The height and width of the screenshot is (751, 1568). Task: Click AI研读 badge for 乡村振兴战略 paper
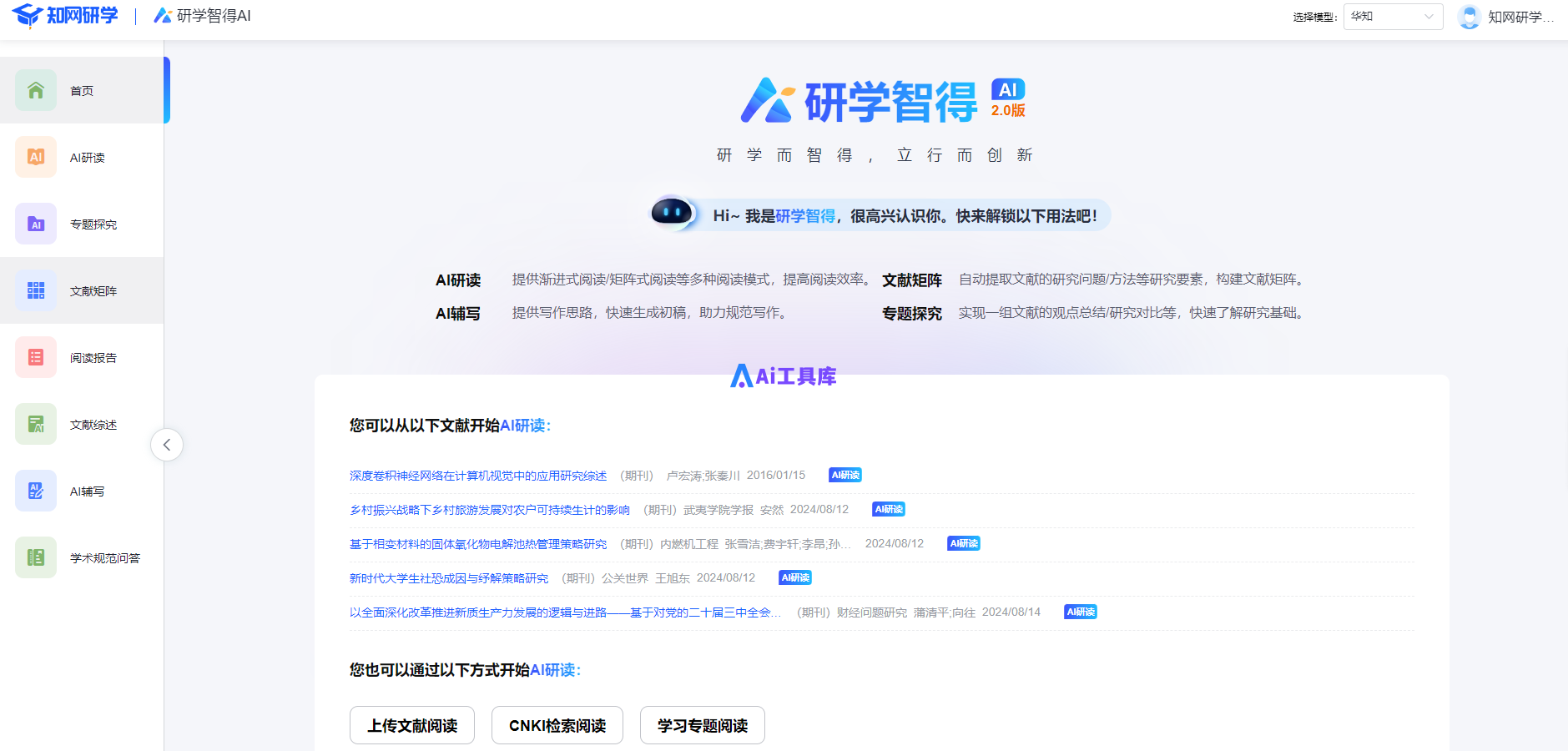coord(889,509)
